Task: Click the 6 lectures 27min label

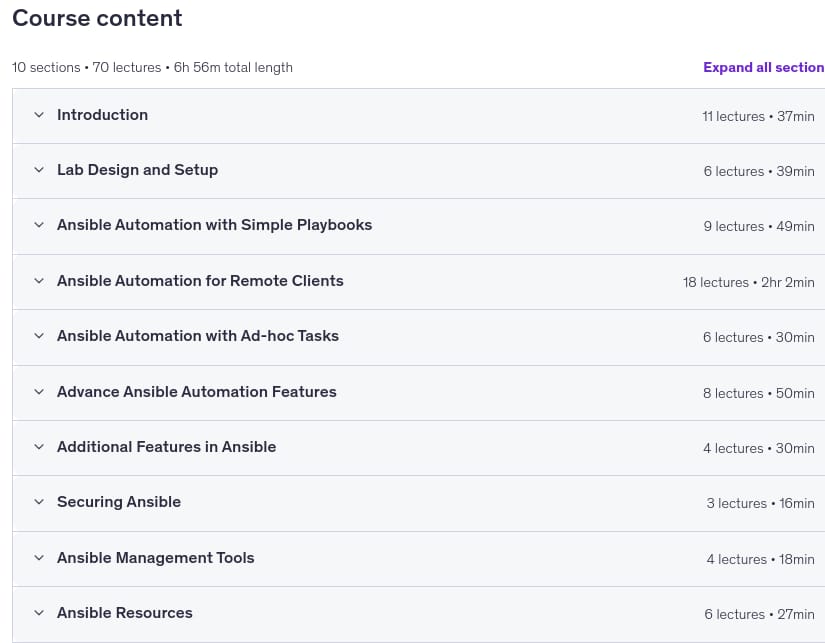Action: (759, 615)
